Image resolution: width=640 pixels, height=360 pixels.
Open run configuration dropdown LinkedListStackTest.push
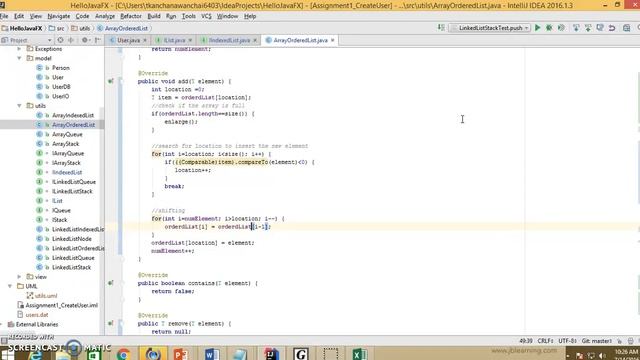click(x=489, y=28)
